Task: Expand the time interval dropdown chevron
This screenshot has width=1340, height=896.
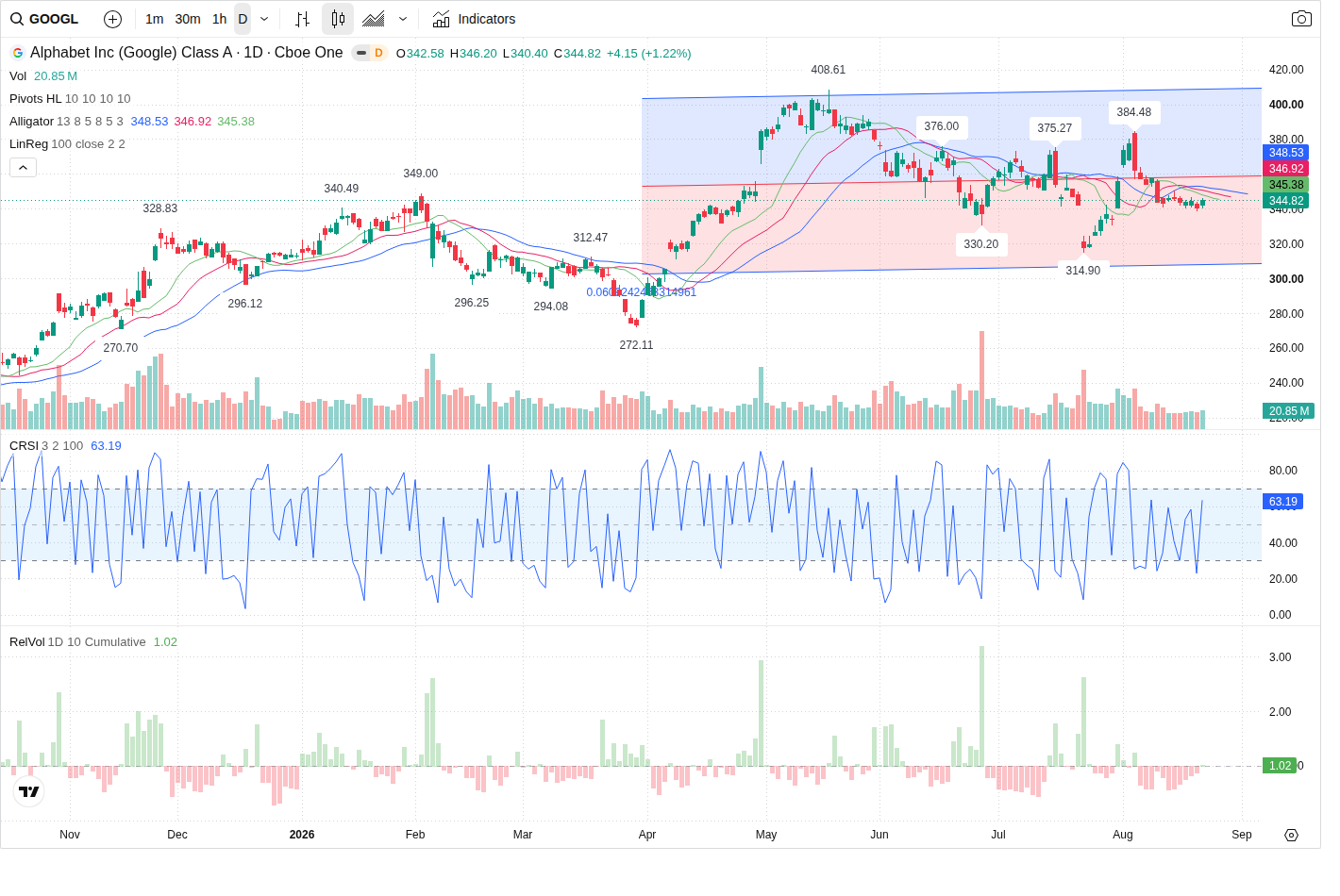Action: coord(264,19)
